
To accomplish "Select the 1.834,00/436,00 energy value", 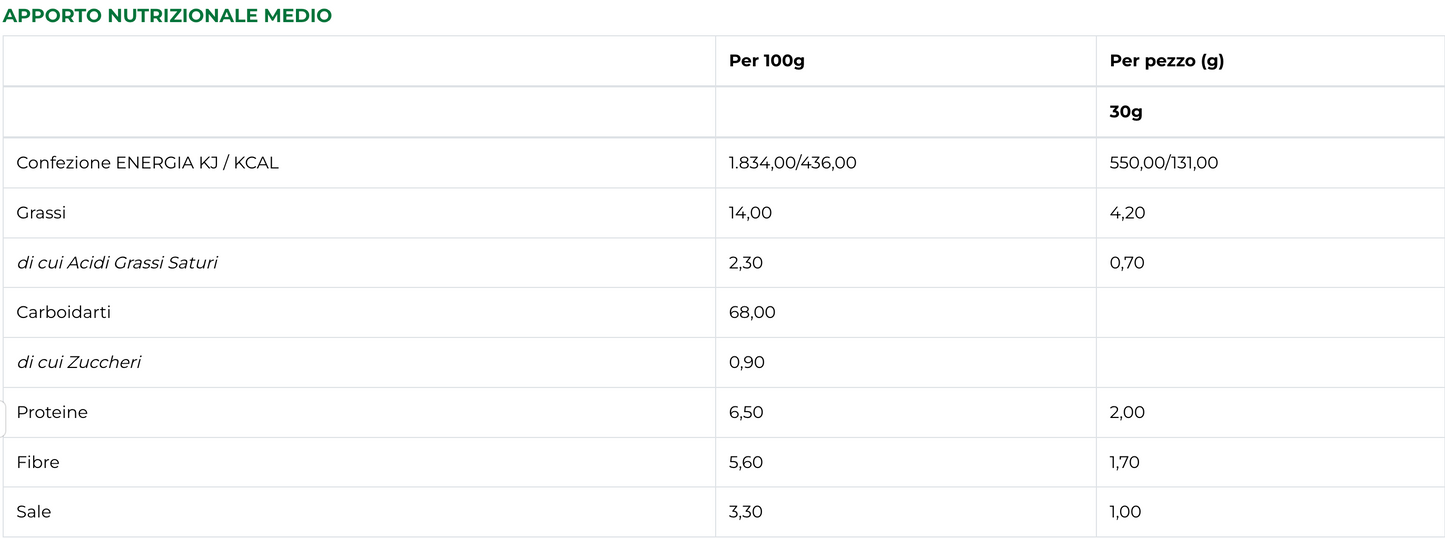I will point(793,162).
